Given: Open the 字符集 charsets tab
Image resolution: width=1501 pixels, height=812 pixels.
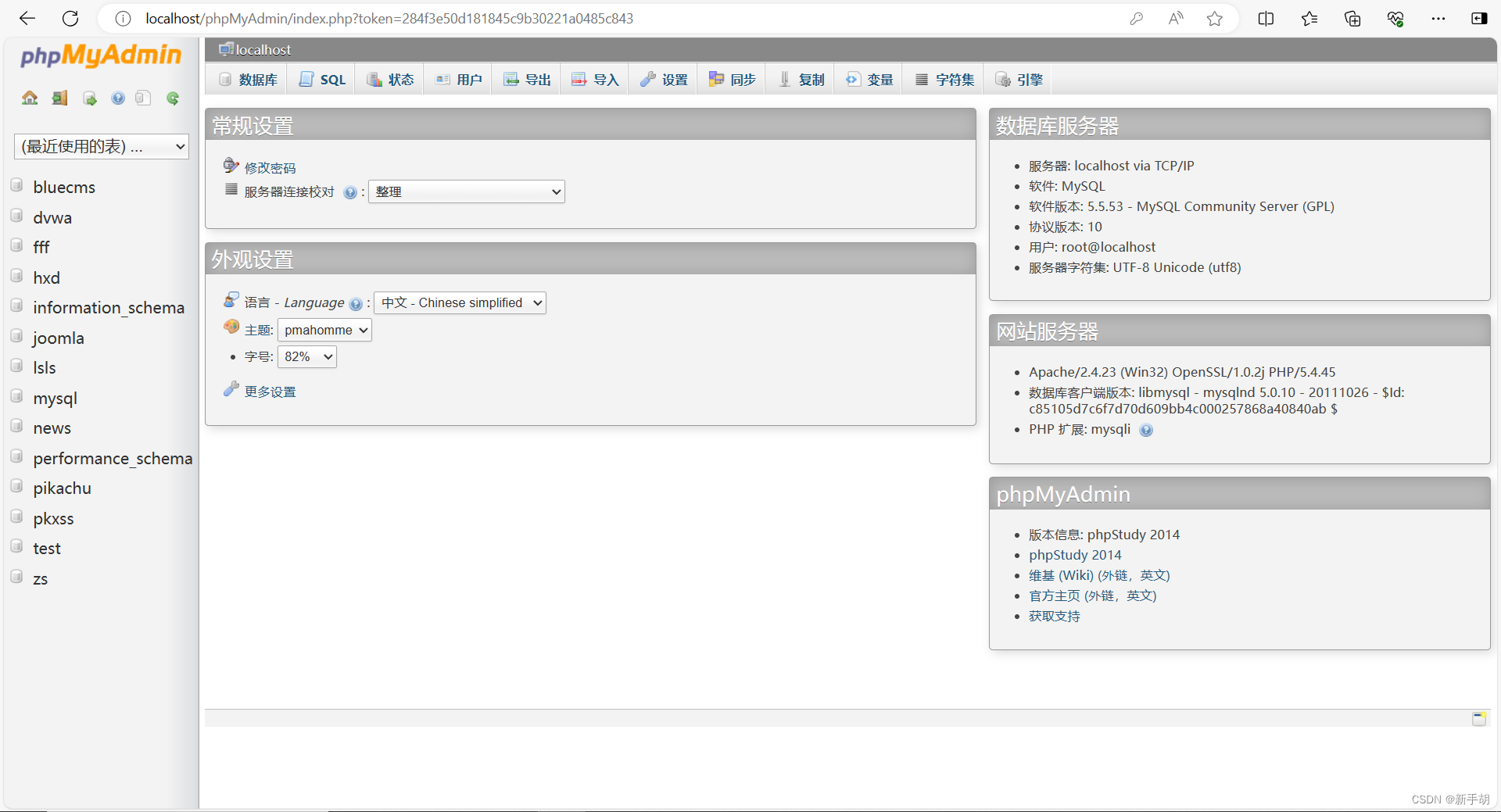Looking at the screenshot, I should (944, 80).
